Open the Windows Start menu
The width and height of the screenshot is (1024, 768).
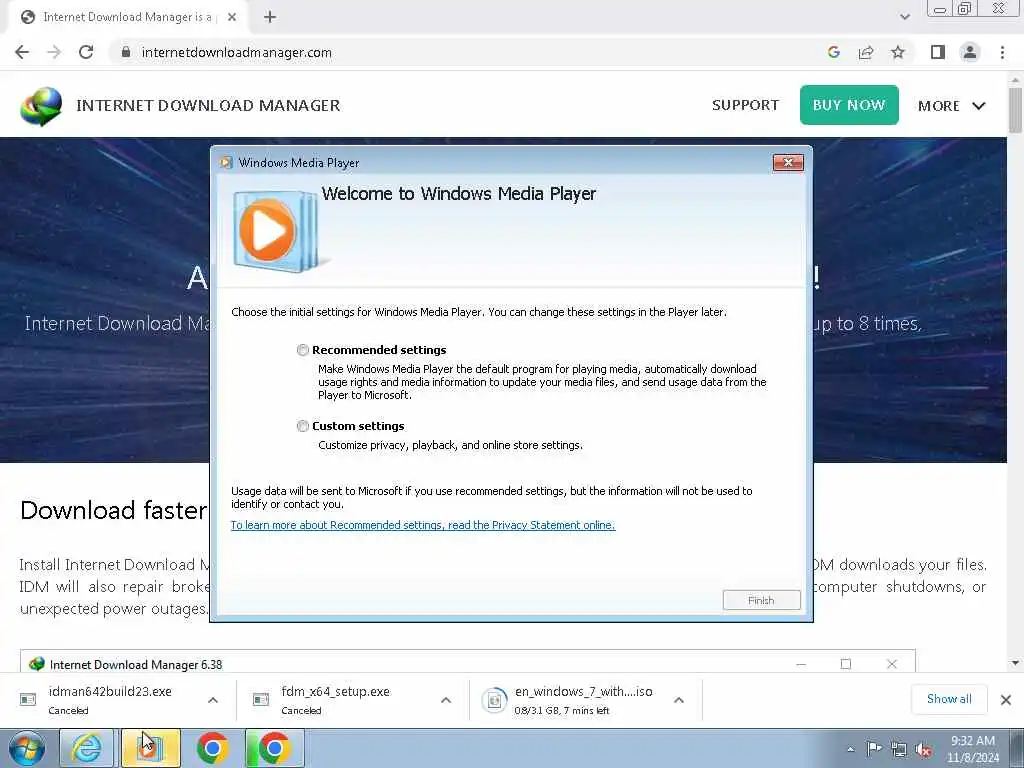pyautogui.click(x=27, y=748)
